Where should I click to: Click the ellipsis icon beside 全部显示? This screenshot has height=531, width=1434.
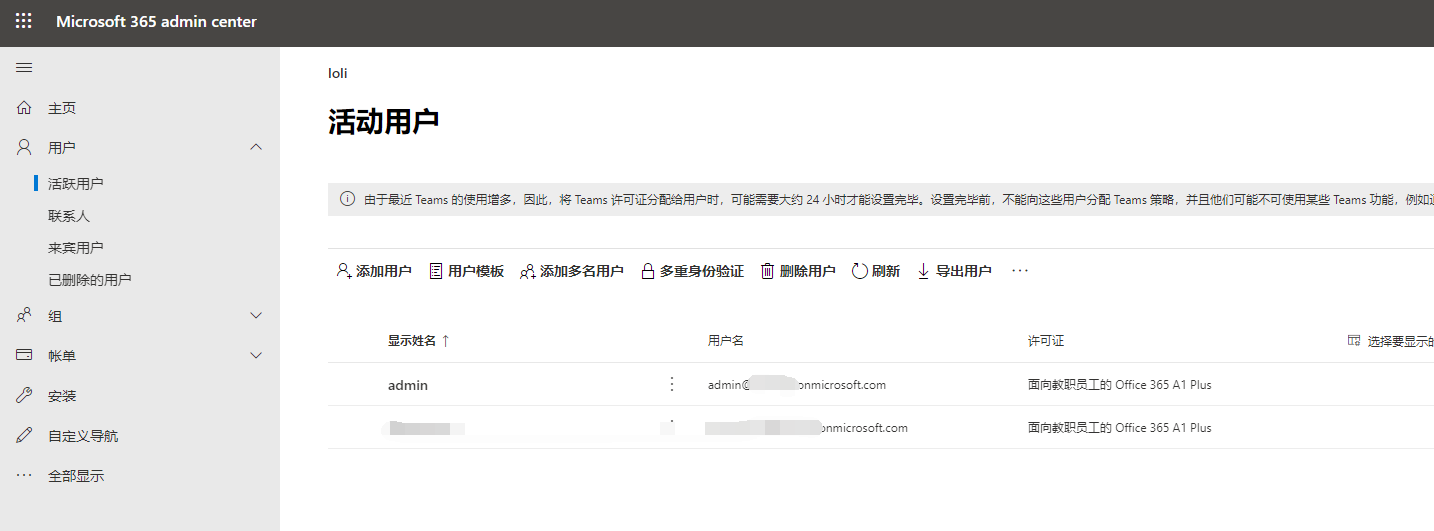(25, 476)
